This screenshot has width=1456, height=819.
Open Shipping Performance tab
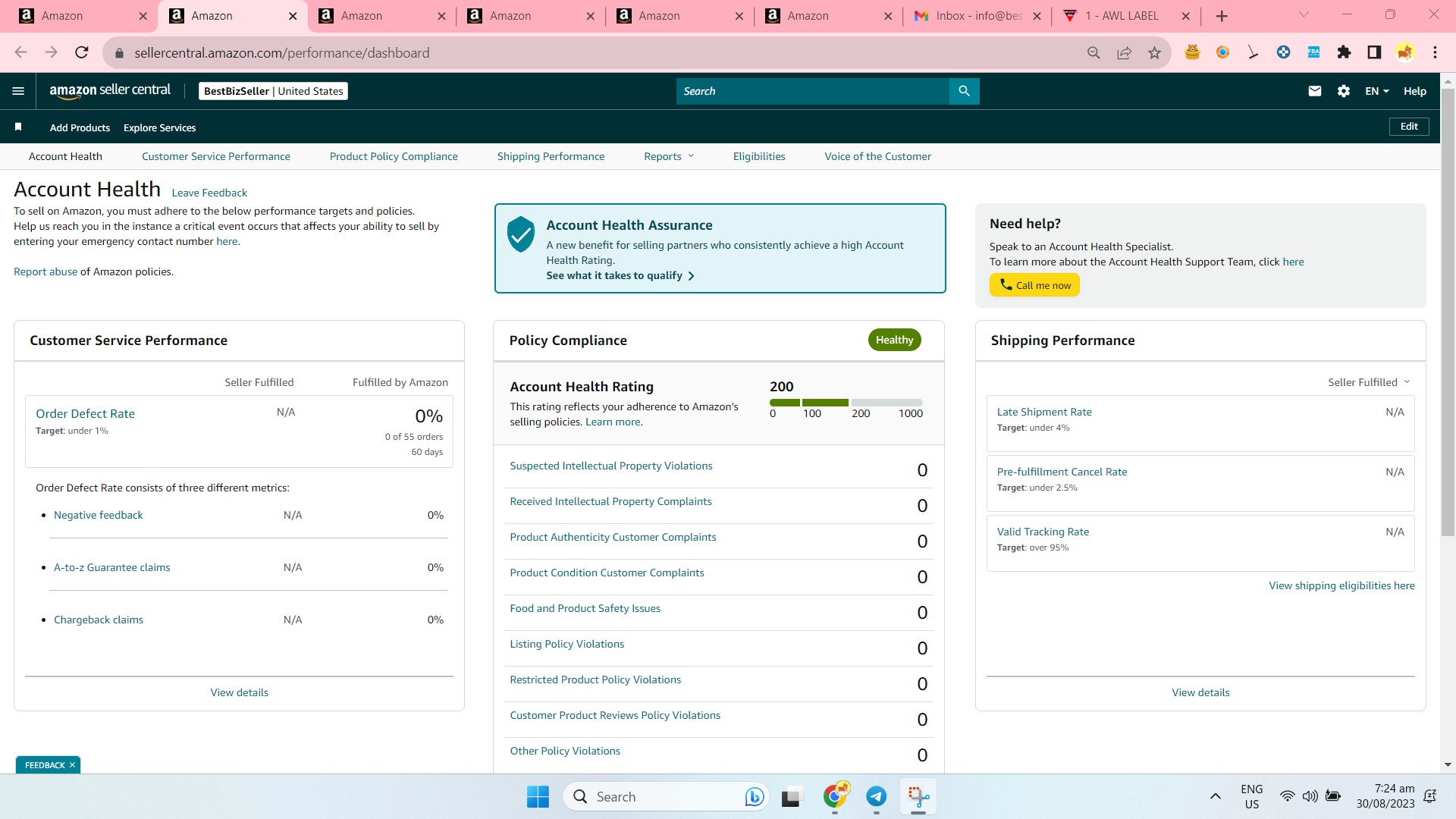(x=551, y=156)
